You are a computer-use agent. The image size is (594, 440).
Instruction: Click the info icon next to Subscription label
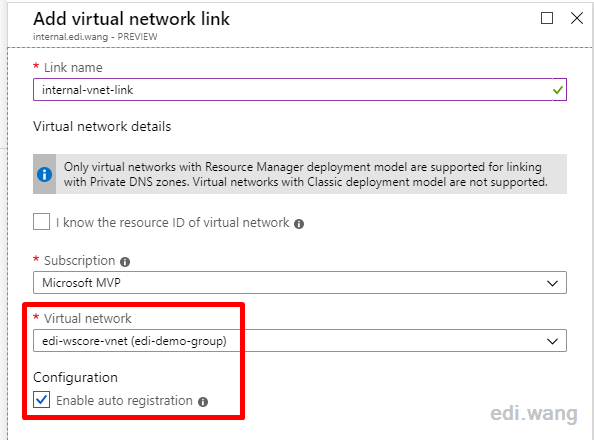coord(125,262)
